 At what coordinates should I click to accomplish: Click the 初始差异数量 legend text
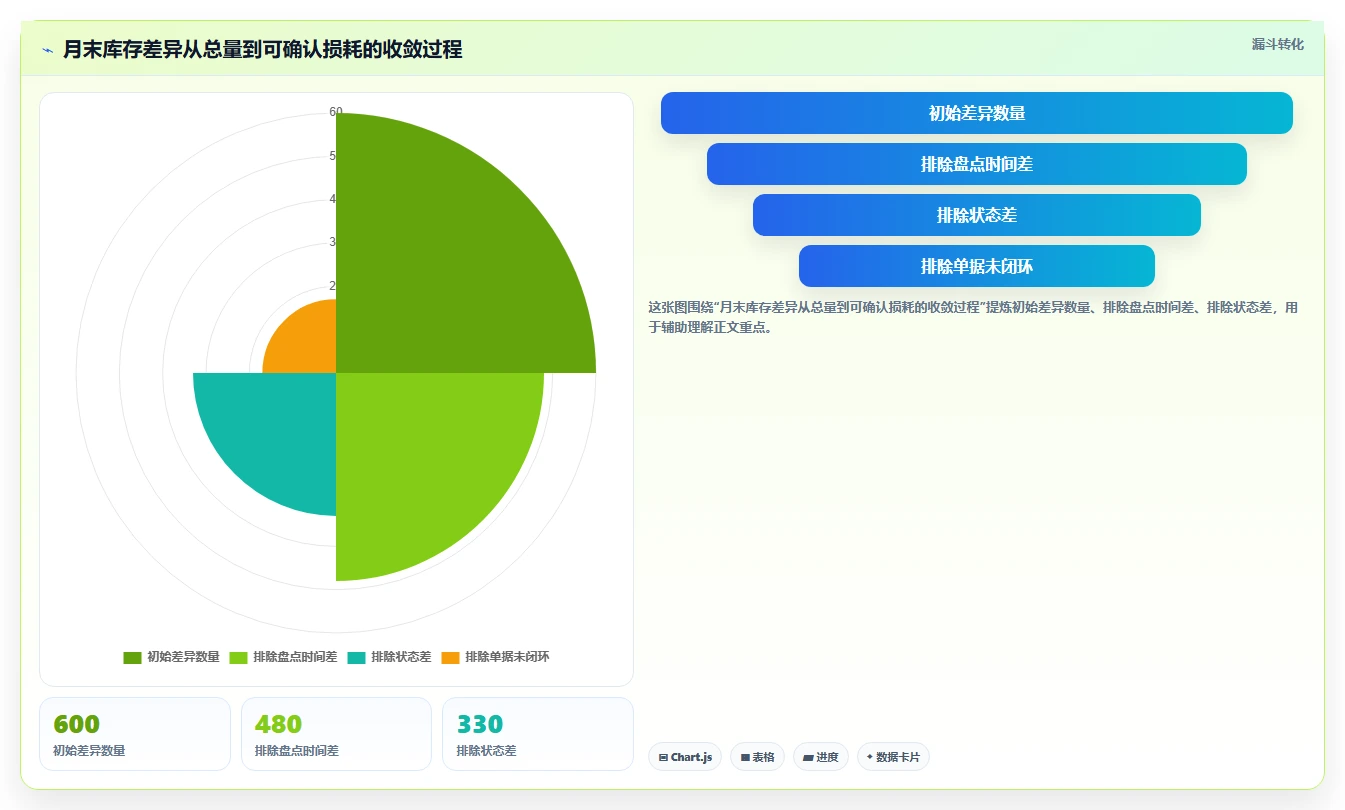(x=183, y=657)
